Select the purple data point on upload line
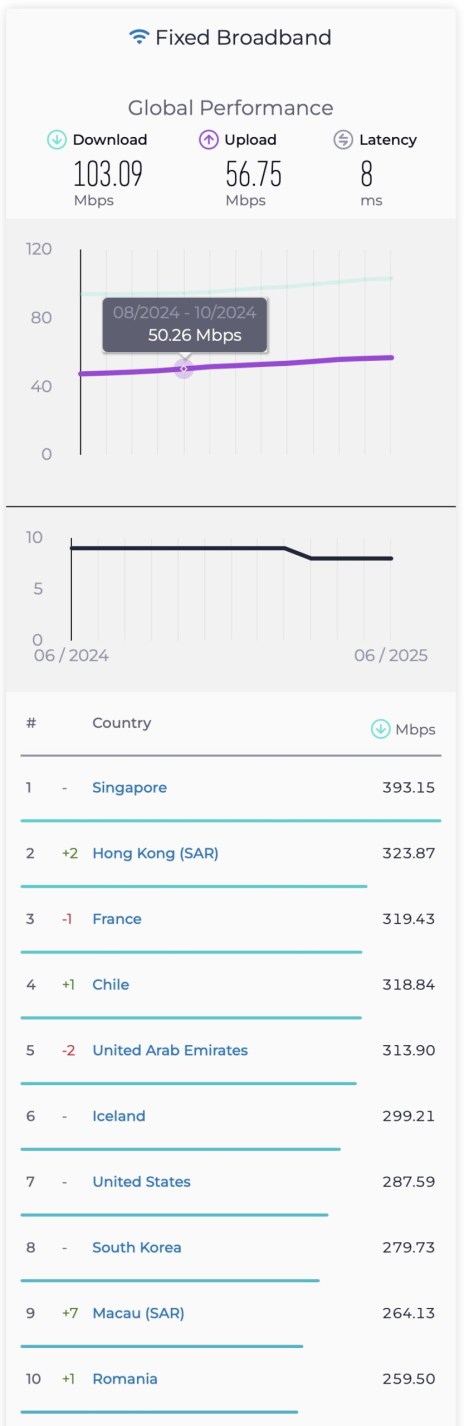Image resolution: width=464 pixels, height=1426 pixels. 184,368
